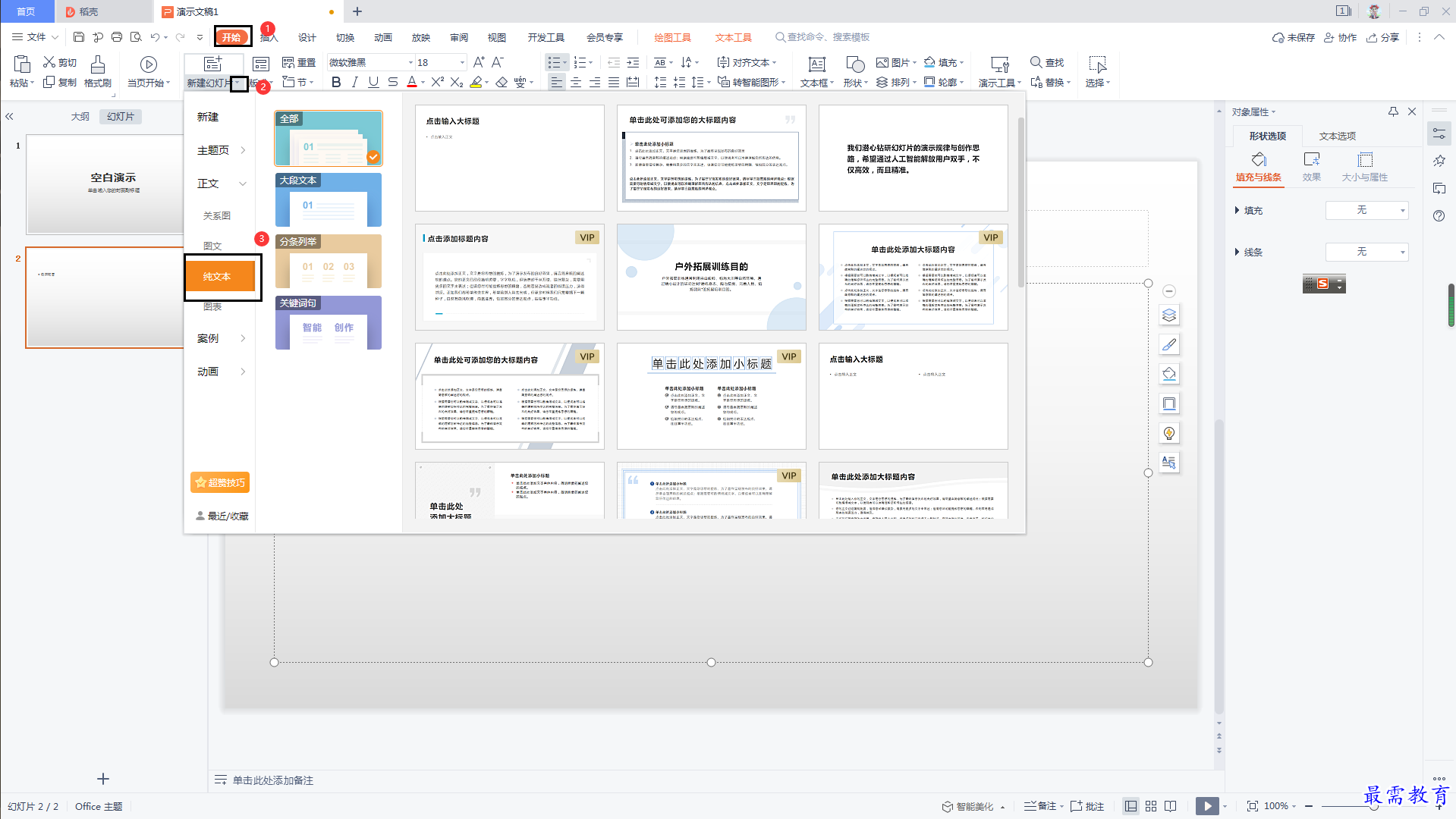
Task: Open 演示工具 presentation tools icon
Action: coord(1000,64)
